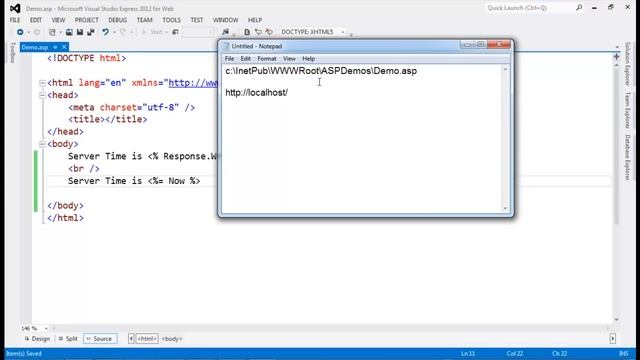This screenshot has height=360, width=640.
Task: Open the TEST menu
Action: 196,20
